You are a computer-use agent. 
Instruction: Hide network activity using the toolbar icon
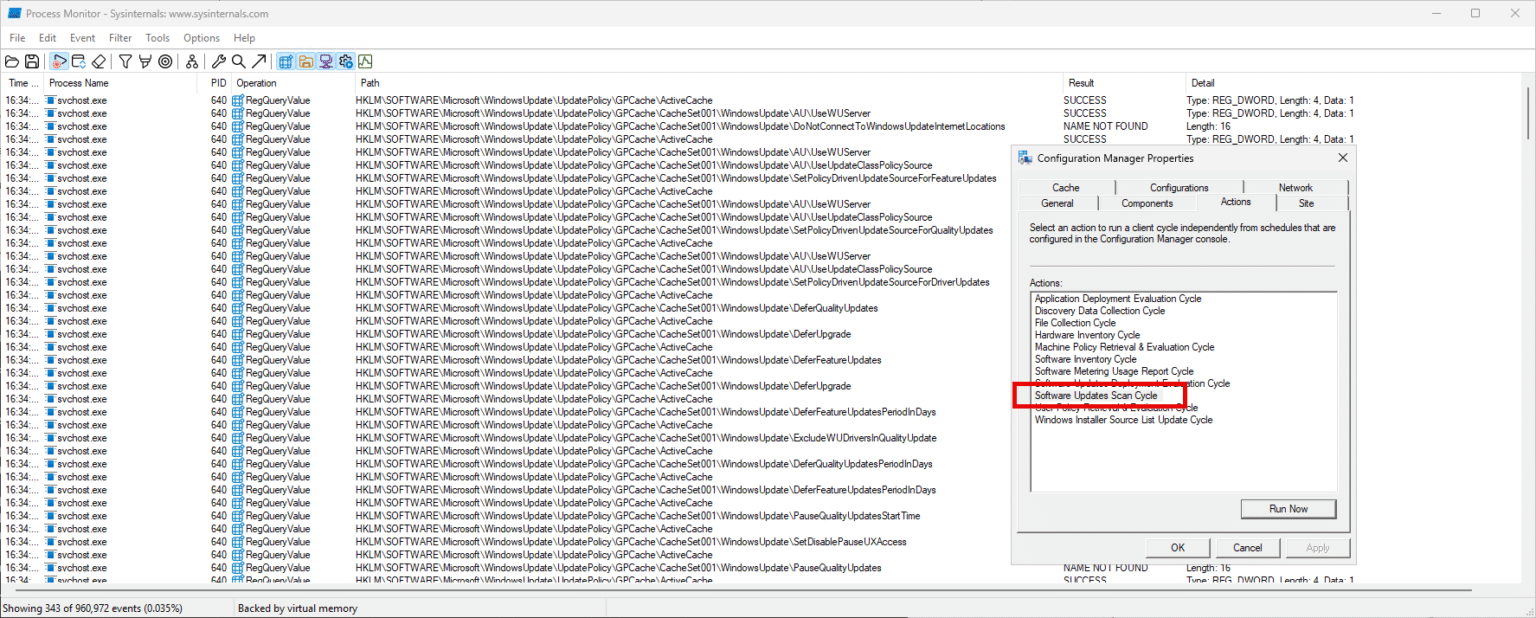pos(327,61)
